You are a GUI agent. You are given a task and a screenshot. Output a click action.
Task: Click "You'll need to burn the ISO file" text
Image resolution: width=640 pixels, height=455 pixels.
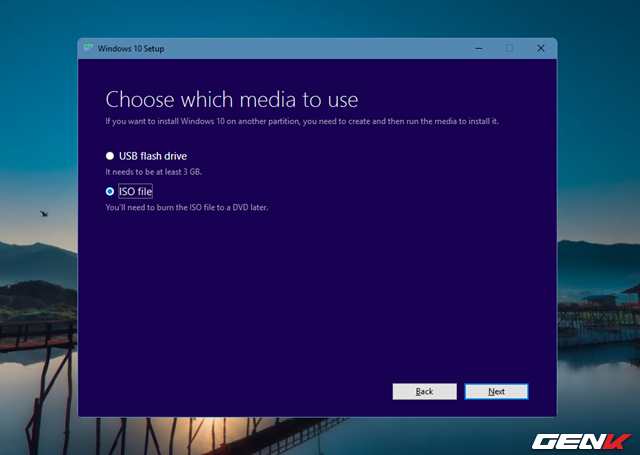[x=187, y=207]
